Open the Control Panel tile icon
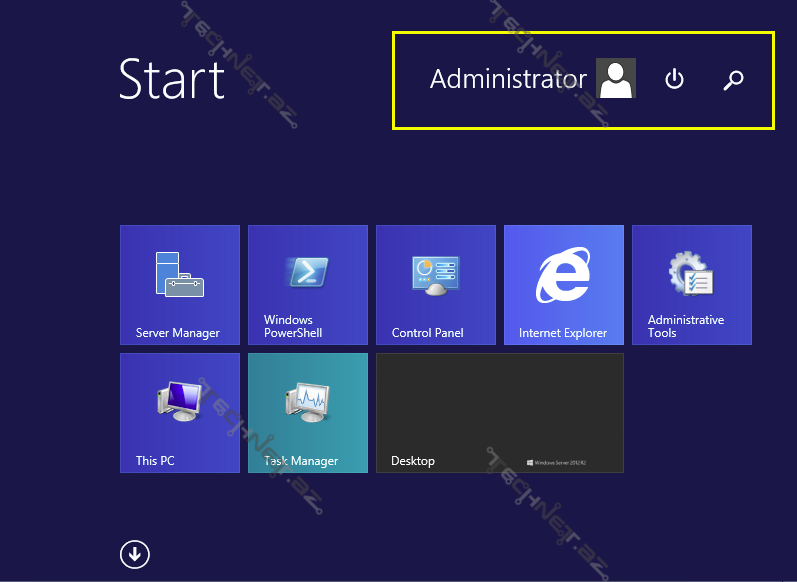Image resolution: width=797 pixels, height=582 pixels. [435, 275]
